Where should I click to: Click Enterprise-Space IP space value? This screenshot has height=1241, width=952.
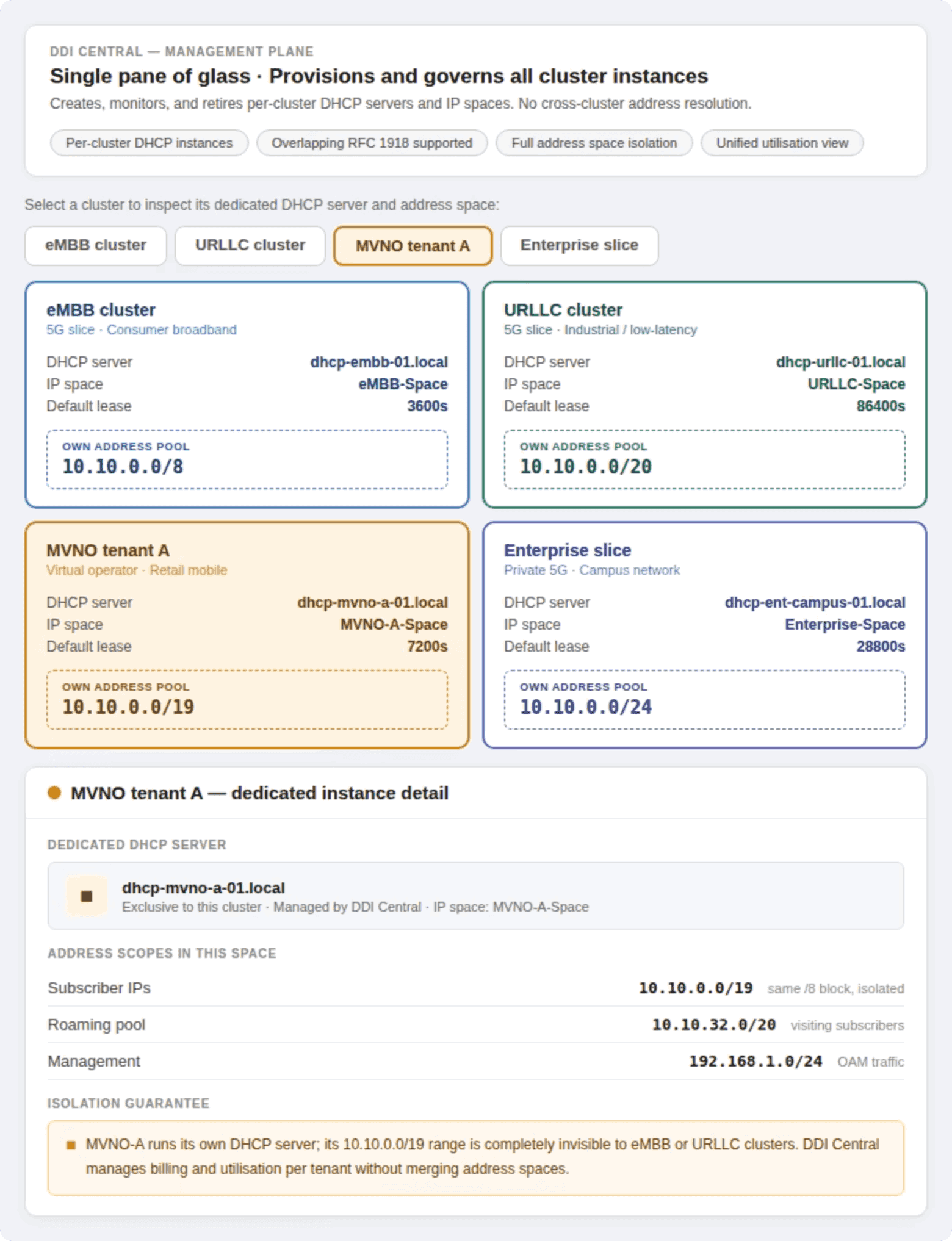[845, 625]
